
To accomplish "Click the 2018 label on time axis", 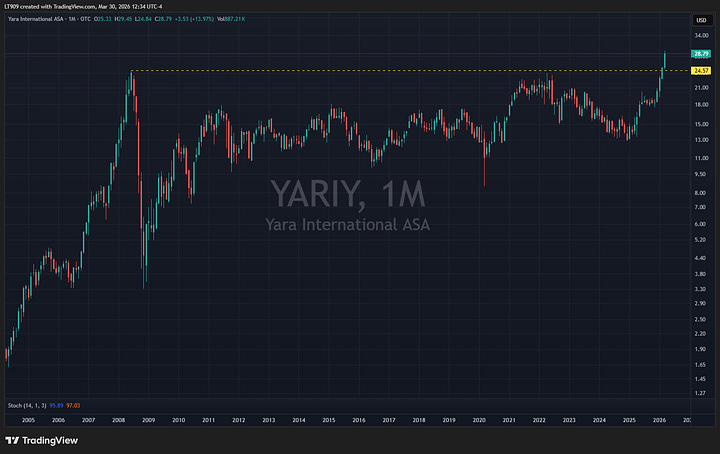I will point(419,420).
